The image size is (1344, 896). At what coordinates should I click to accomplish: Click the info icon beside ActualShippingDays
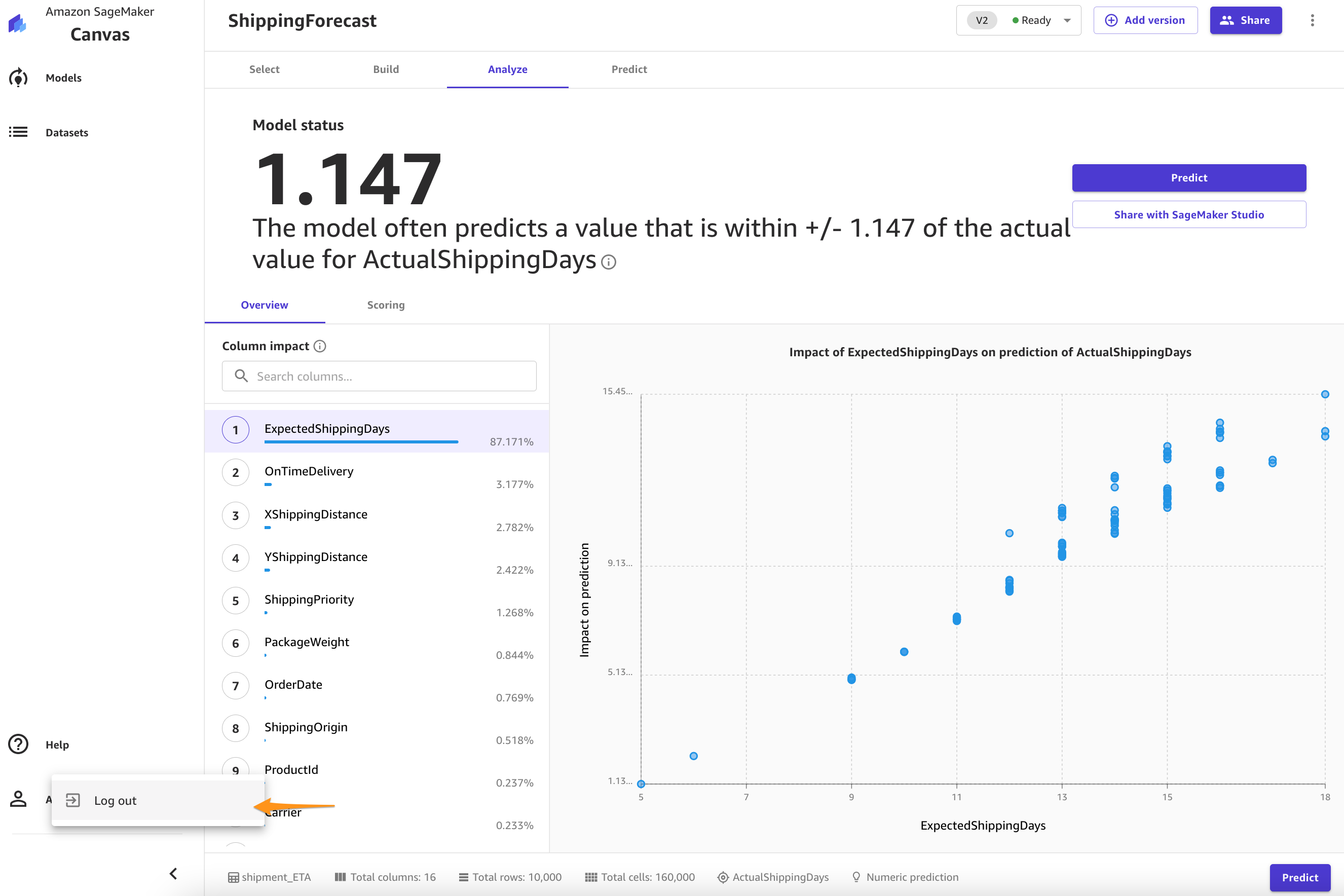coord(609,263)
